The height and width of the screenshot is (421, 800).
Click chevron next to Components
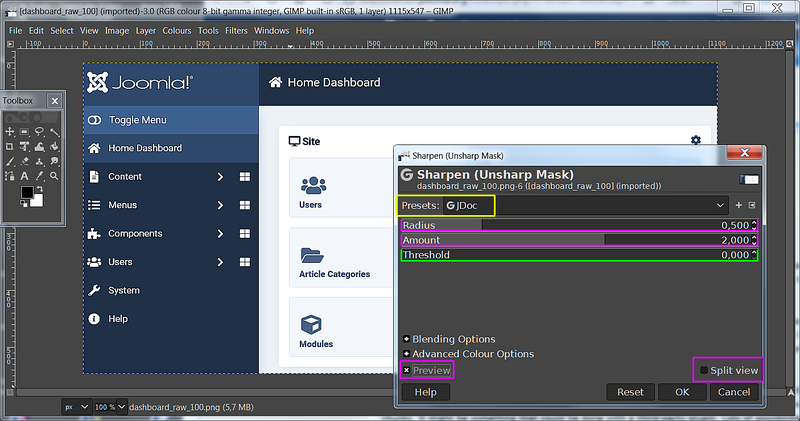(x=220, y=234)
